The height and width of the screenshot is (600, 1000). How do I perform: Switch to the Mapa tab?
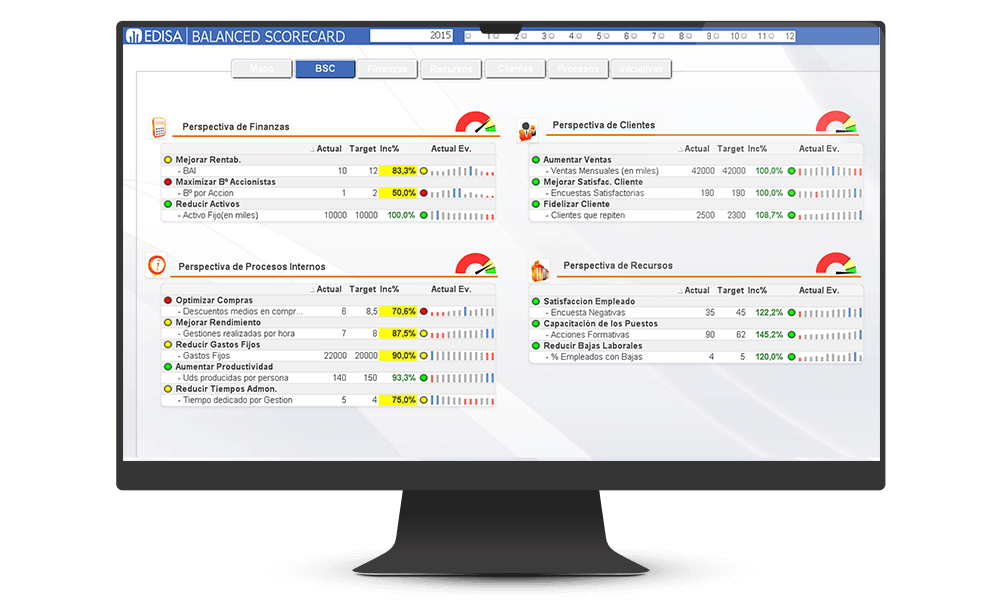tap(261, 69)
